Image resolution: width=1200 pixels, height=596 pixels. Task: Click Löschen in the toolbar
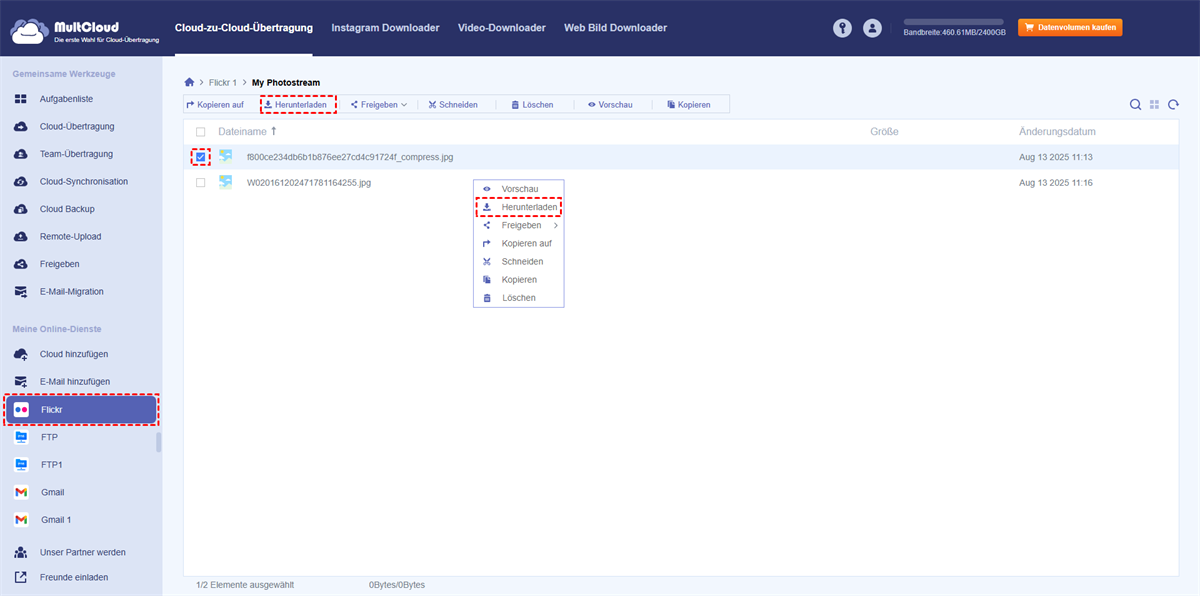click(531, 104)
